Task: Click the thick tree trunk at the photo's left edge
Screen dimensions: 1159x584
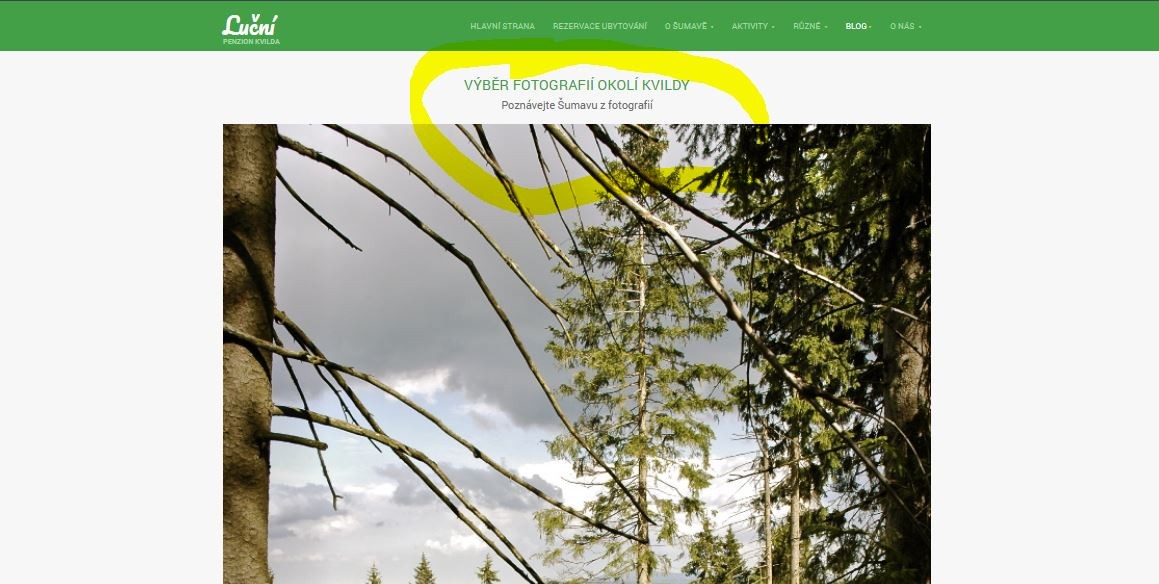Action: click(249, 354)
